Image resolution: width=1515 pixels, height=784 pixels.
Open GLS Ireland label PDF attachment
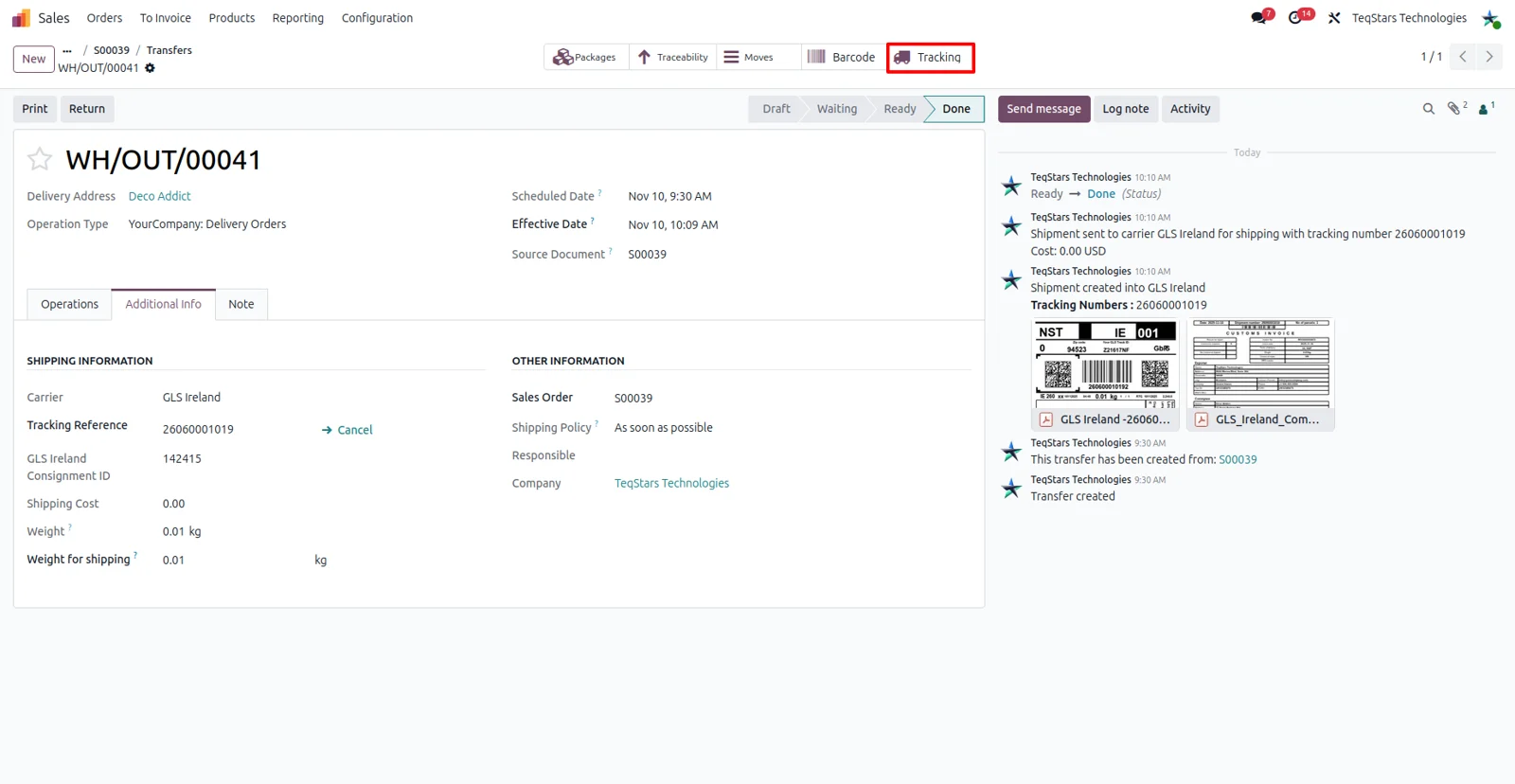(x=1105, y=375)
